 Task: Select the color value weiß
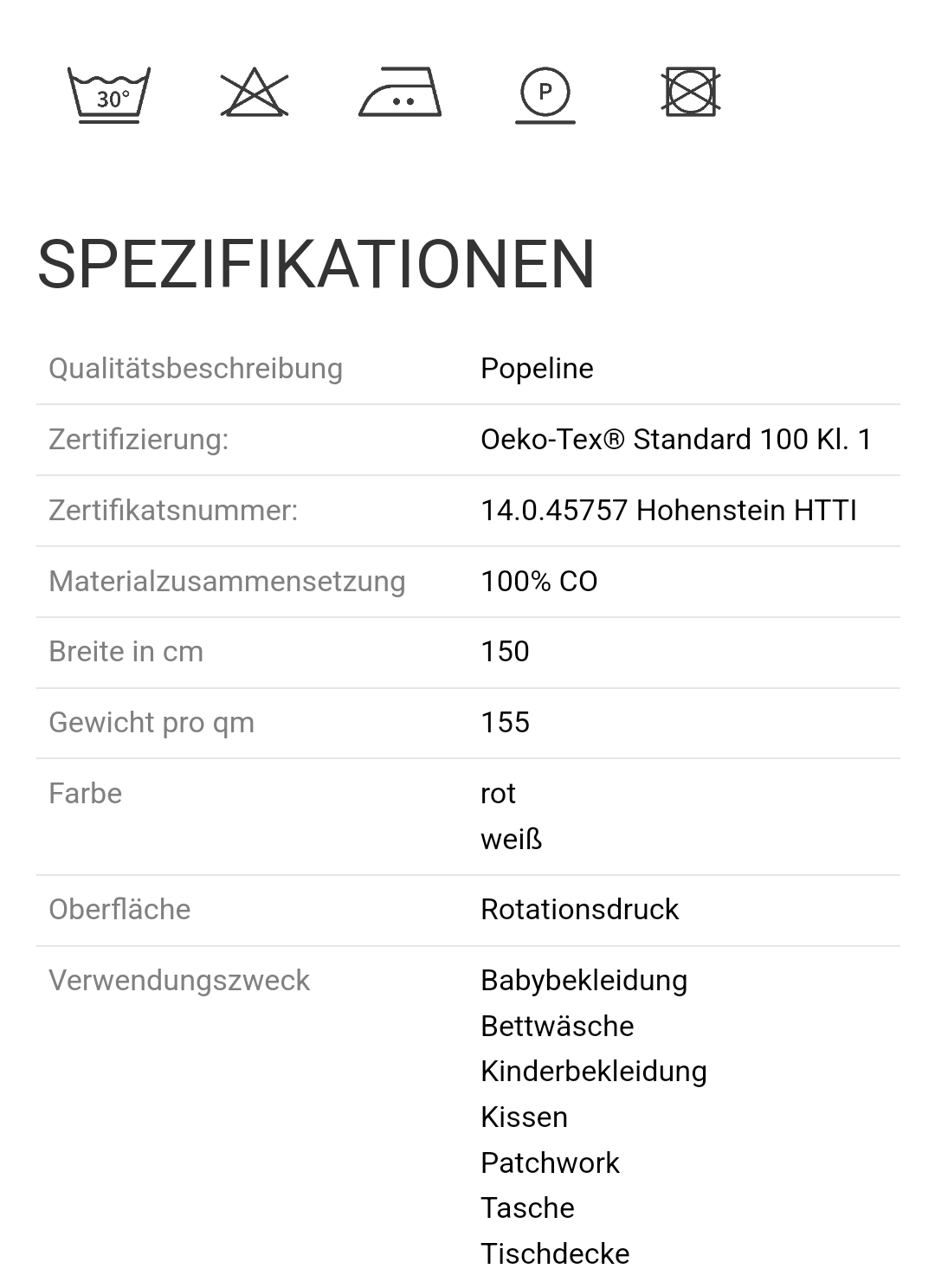pyautogui.click(x=511, y=840)
